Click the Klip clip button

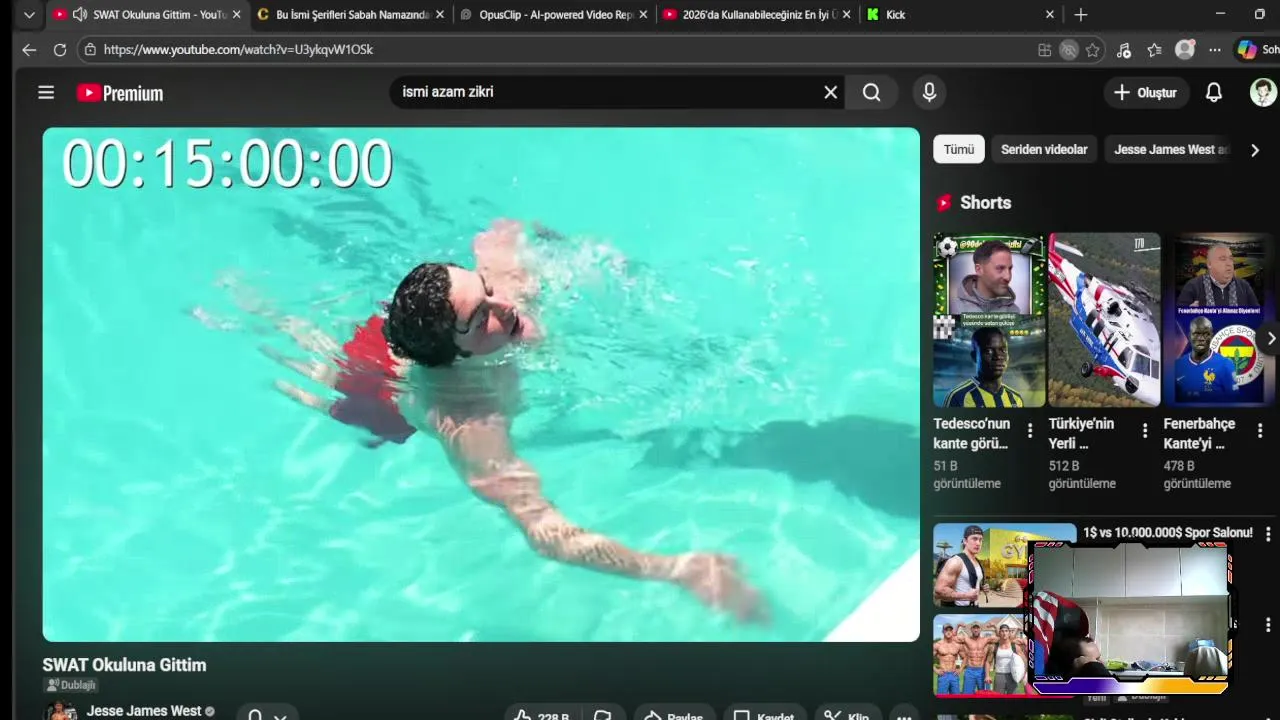click(x=848, y=716)
